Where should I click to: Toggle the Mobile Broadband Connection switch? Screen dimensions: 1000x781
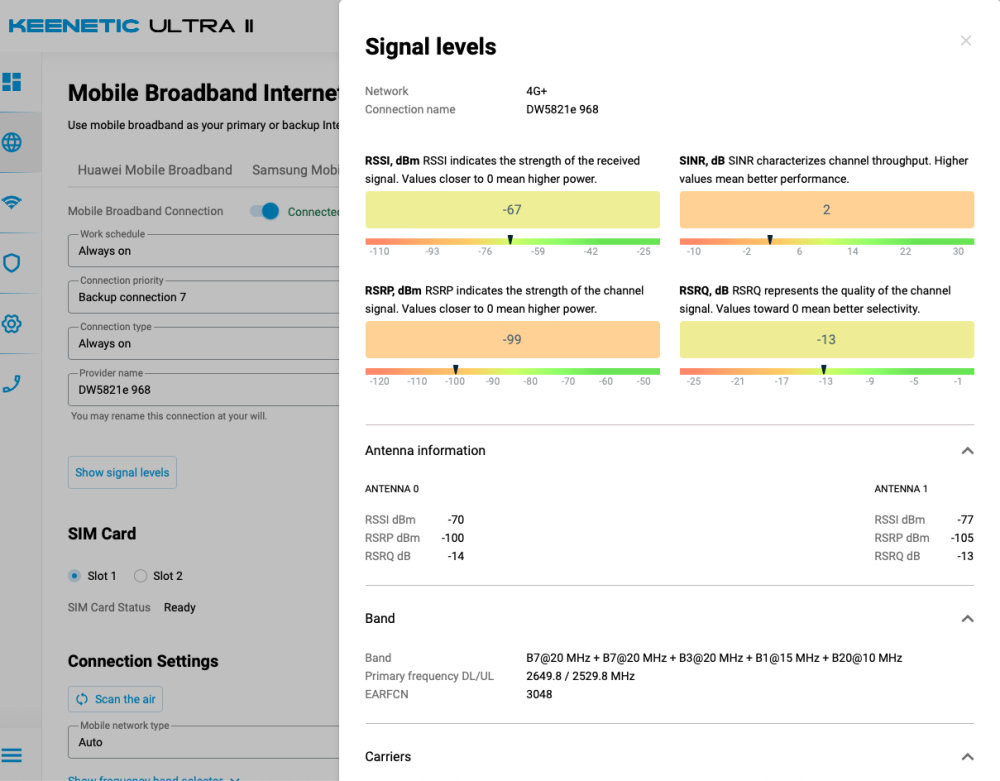pyautogui.click(x=264, y=211)
